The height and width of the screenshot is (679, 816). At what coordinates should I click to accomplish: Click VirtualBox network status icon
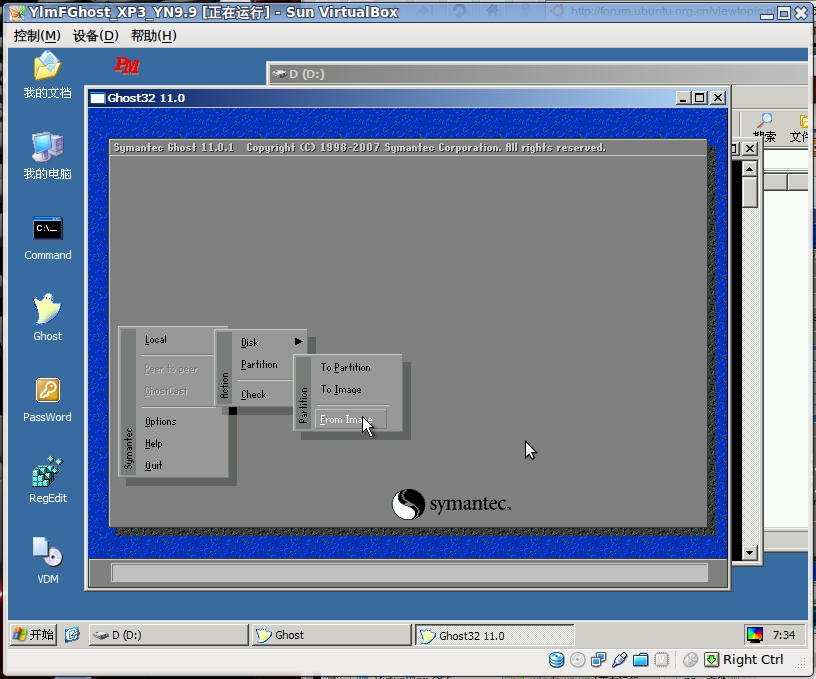pos(598,660)
